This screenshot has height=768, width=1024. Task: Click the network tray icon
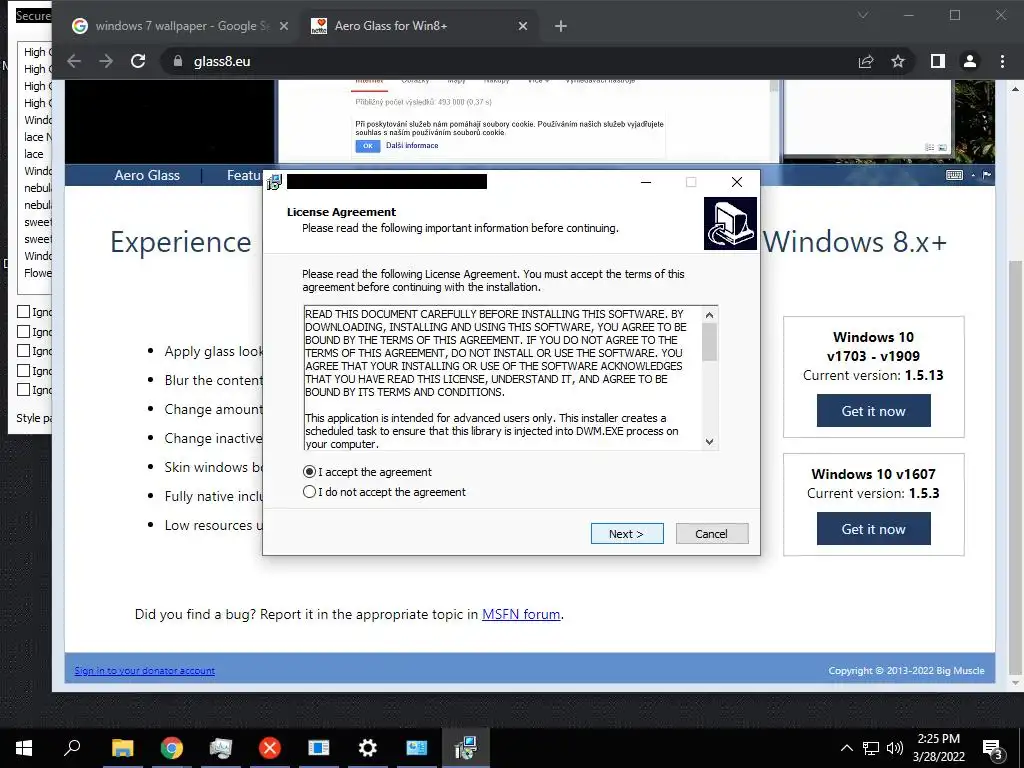point(871,748)
